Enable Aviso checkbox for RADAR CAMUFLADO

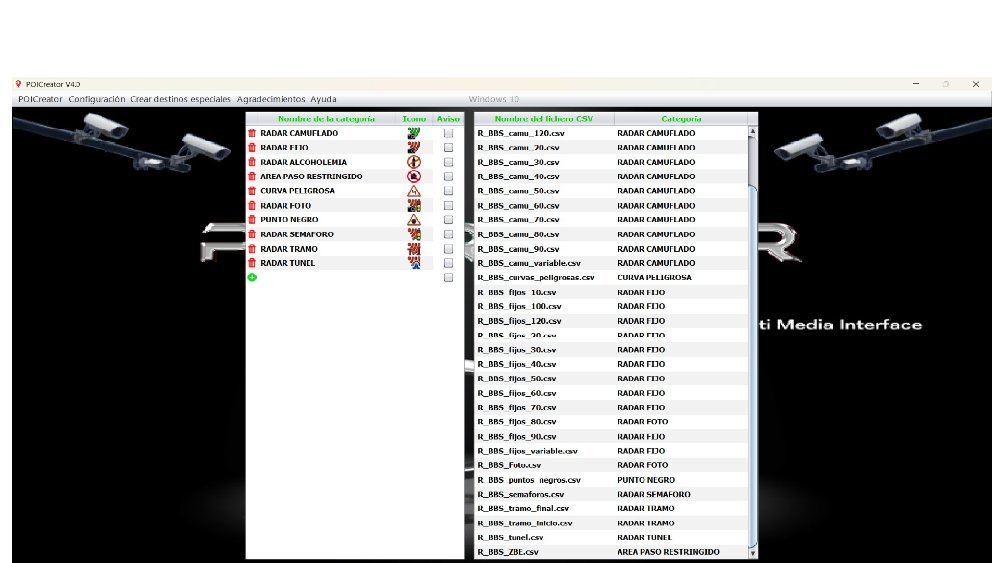click(448, 133)
